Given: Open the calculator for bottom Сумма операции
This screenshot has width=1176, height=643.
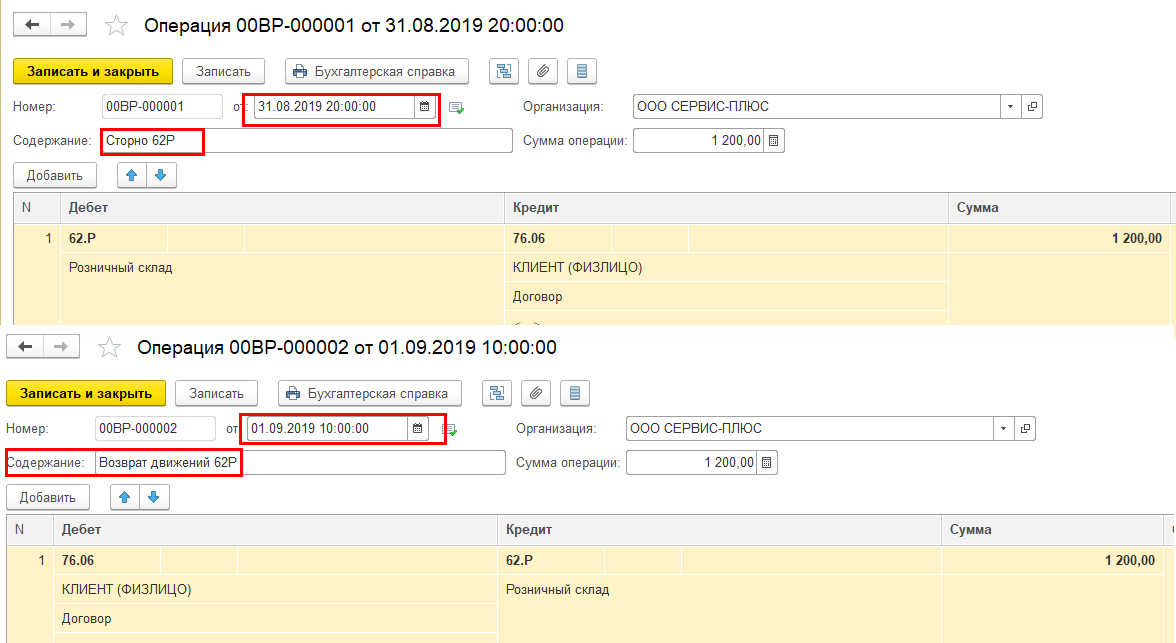Looking at the screenshot, I should point(767,462).
